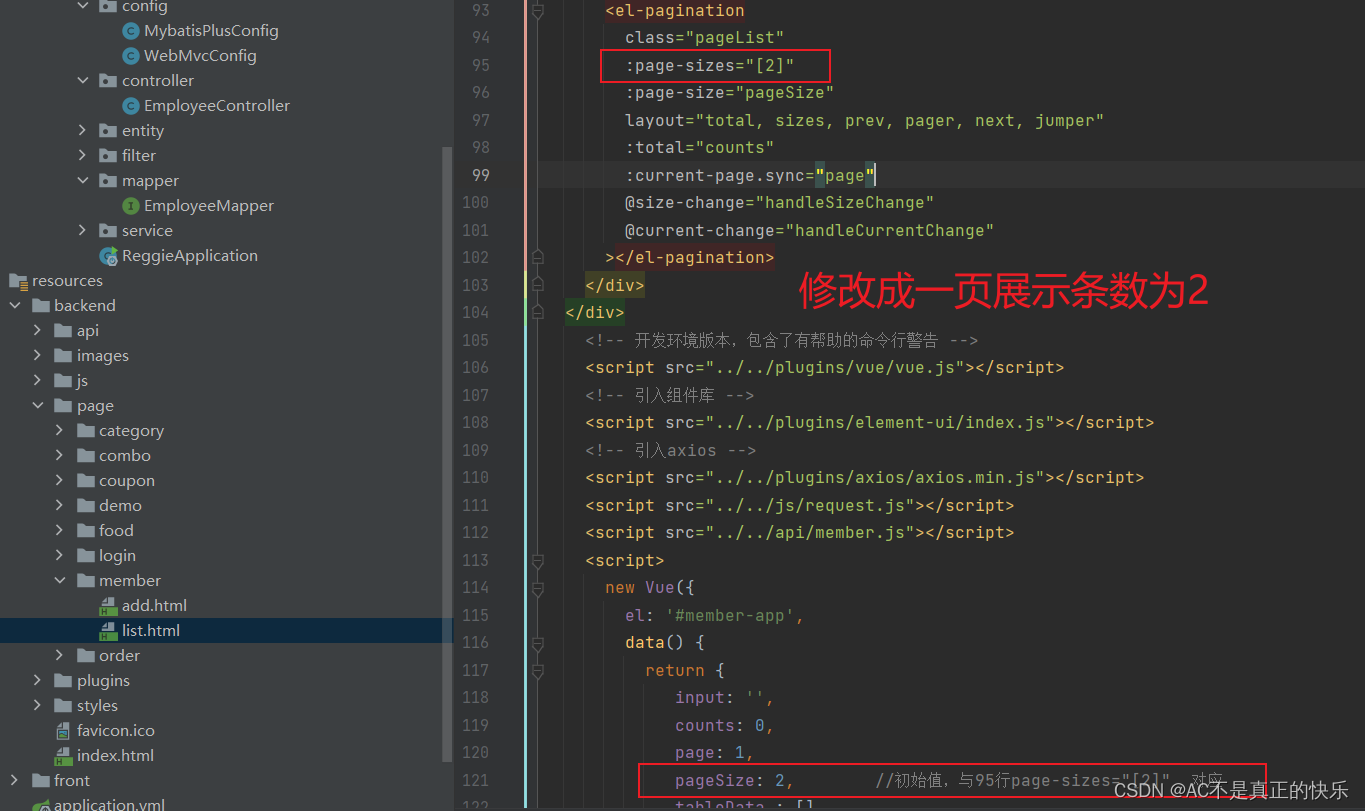Click the coupon folder icon

tap(86, 481)
